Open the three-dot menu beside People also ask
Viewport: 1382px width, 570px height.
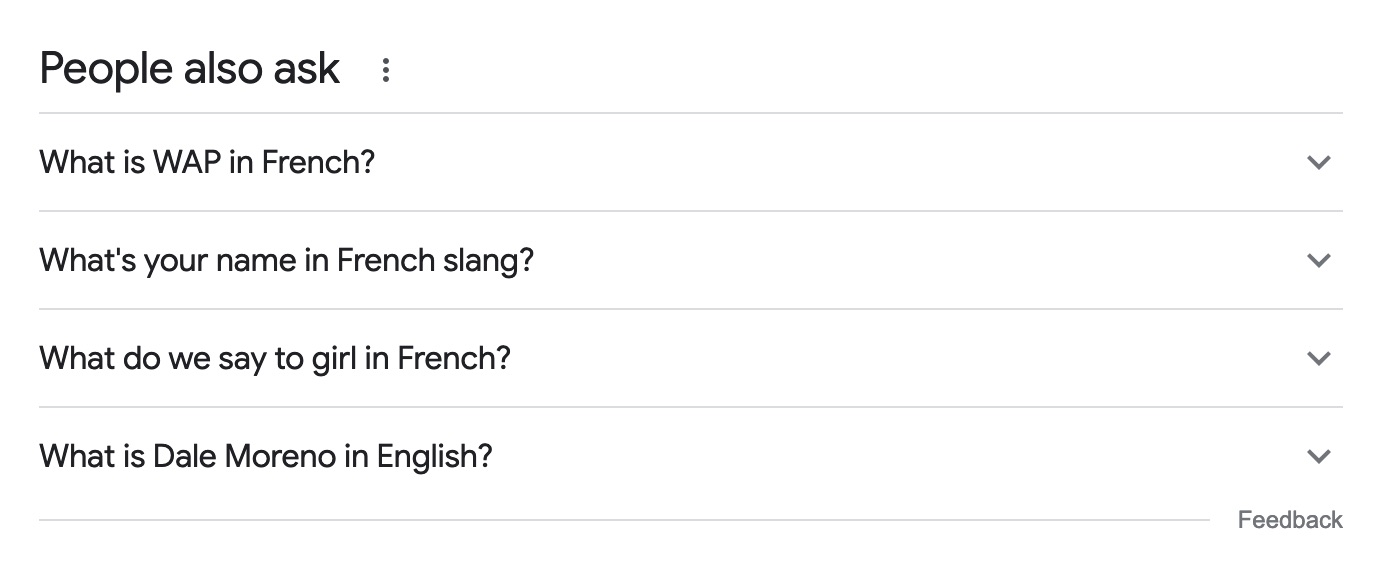pyautogui.click(x=385, y=70)
